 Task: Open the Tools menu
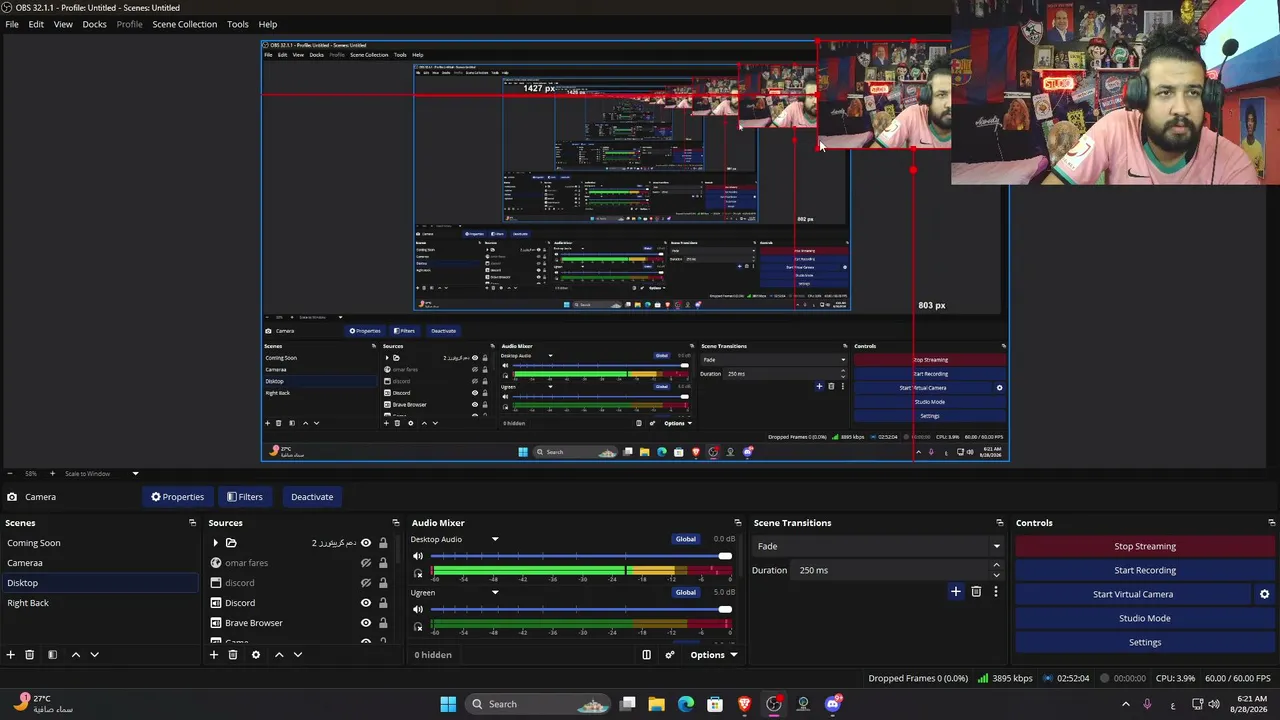[x=238, y=24]
